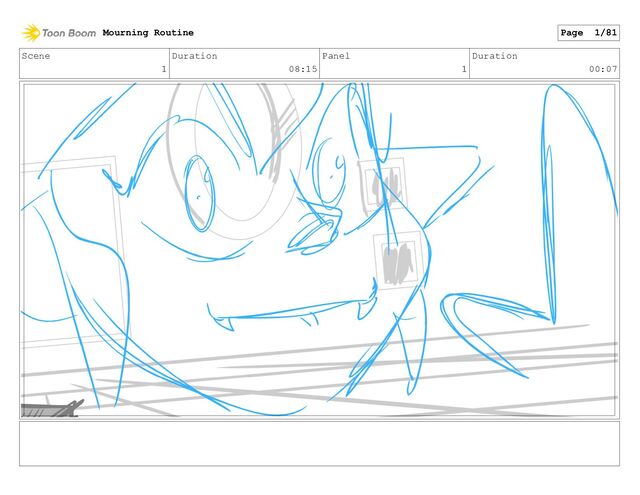Click the Toon Boom logo icon
This screenshot has width=640, height=495.
click(x=31, y=33)
